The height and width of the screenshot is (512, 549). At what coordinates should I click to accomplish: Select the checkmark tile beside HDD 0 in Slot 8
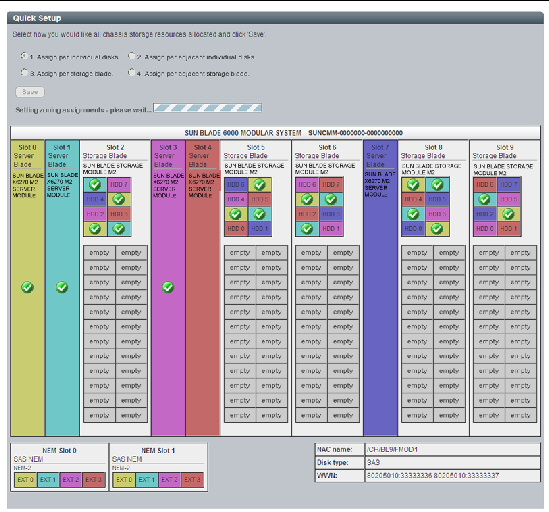click(x=437, y=229)
